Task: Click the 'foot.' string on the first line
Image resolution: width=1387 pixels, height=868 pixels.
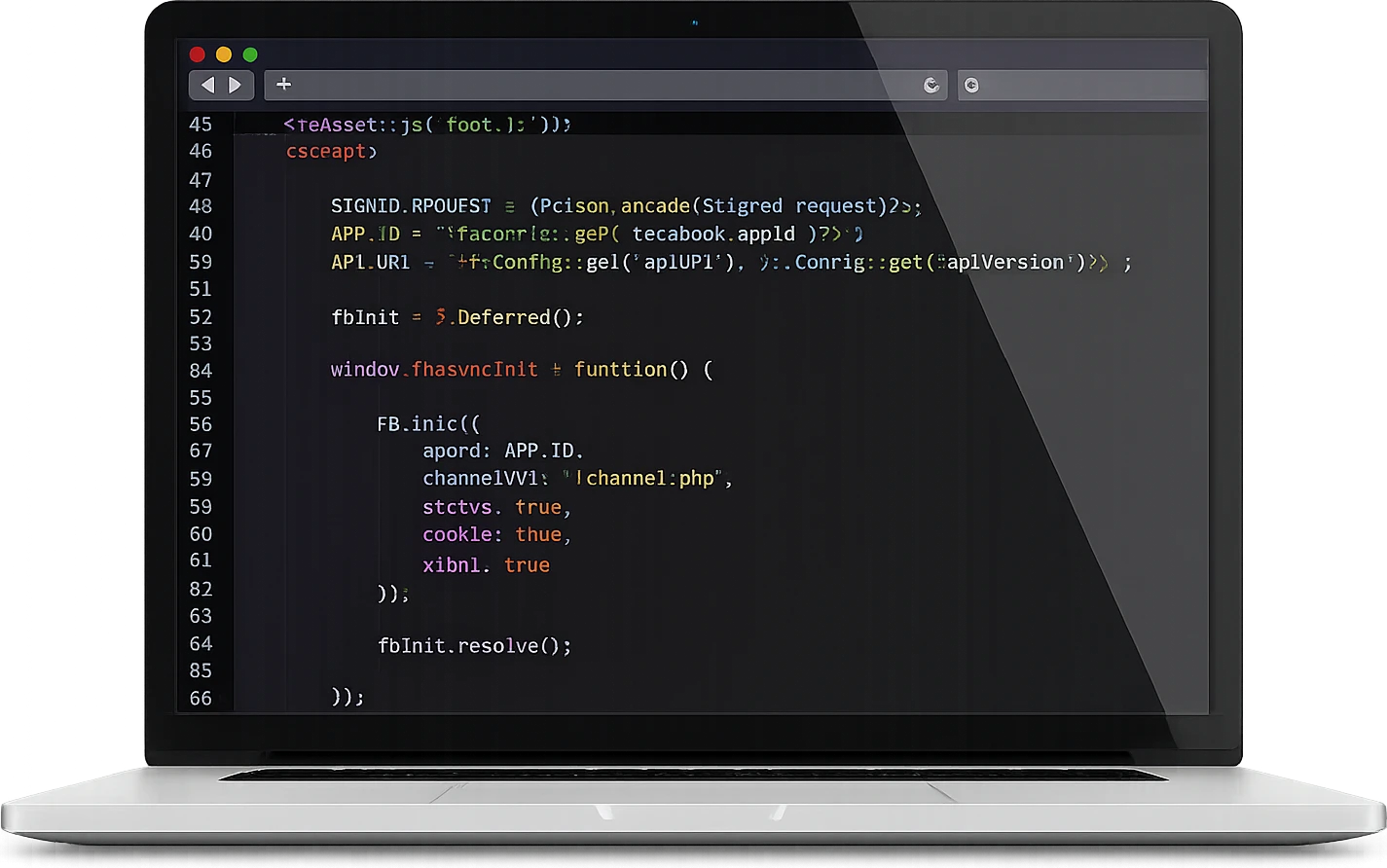Action: click(473, 125)
